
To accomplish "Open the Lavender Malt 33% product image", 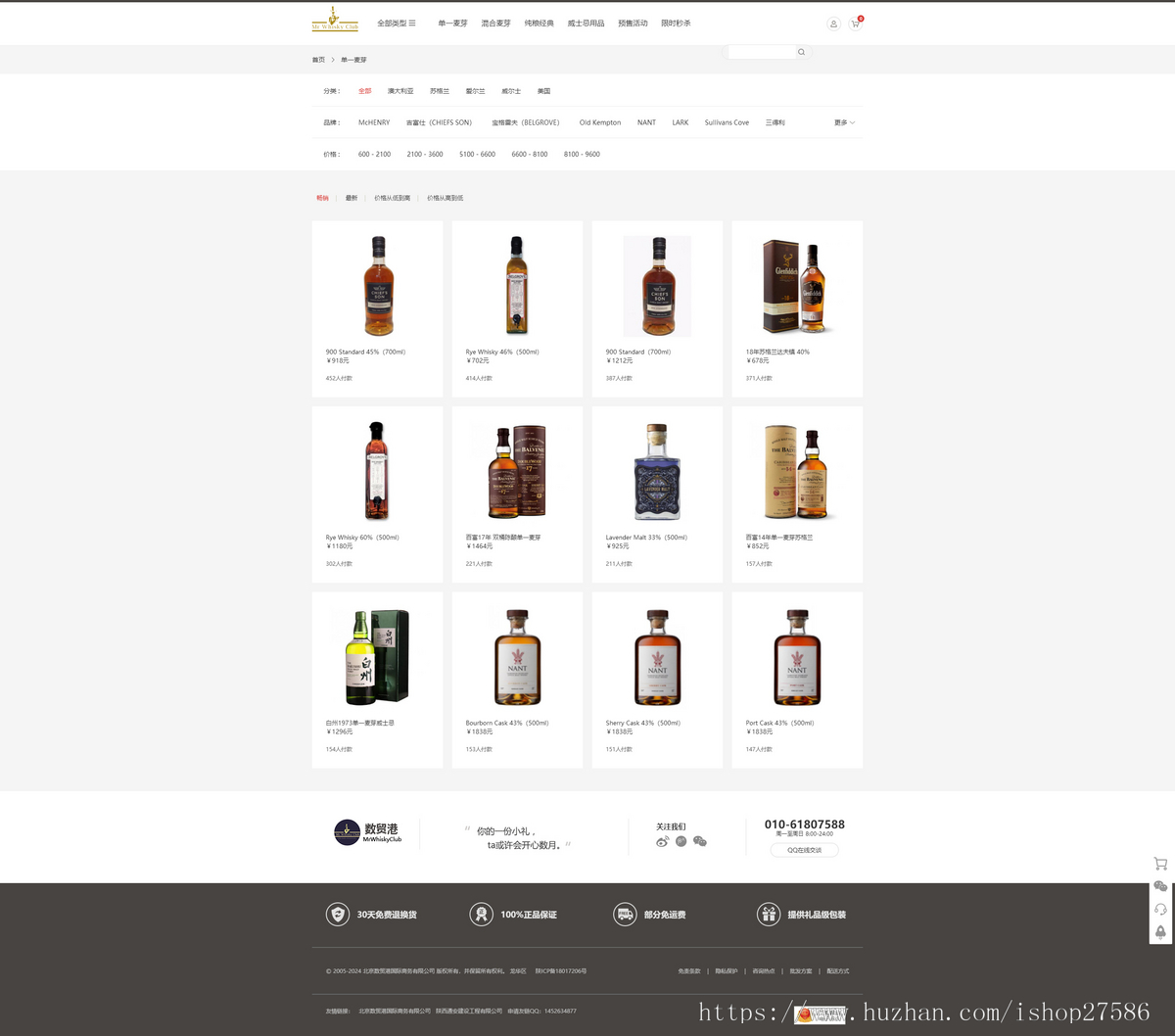I will point(657,472).
